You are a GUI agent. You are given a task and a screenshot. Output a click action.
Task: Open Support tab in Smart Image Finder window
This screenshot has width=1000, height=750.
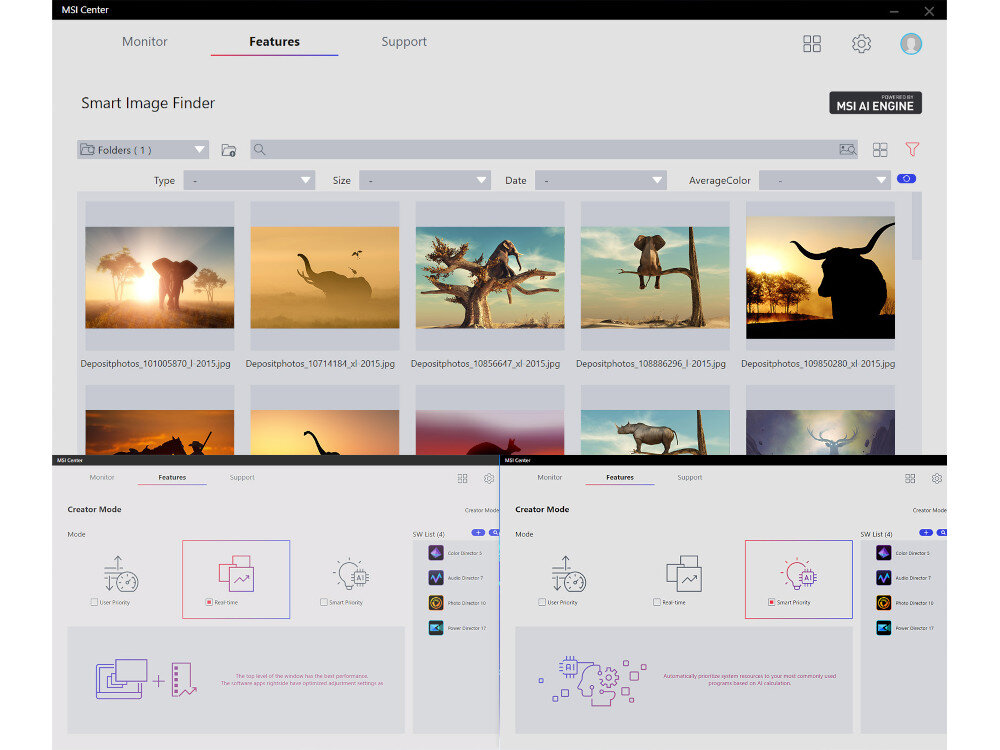(x=404, y=42)
